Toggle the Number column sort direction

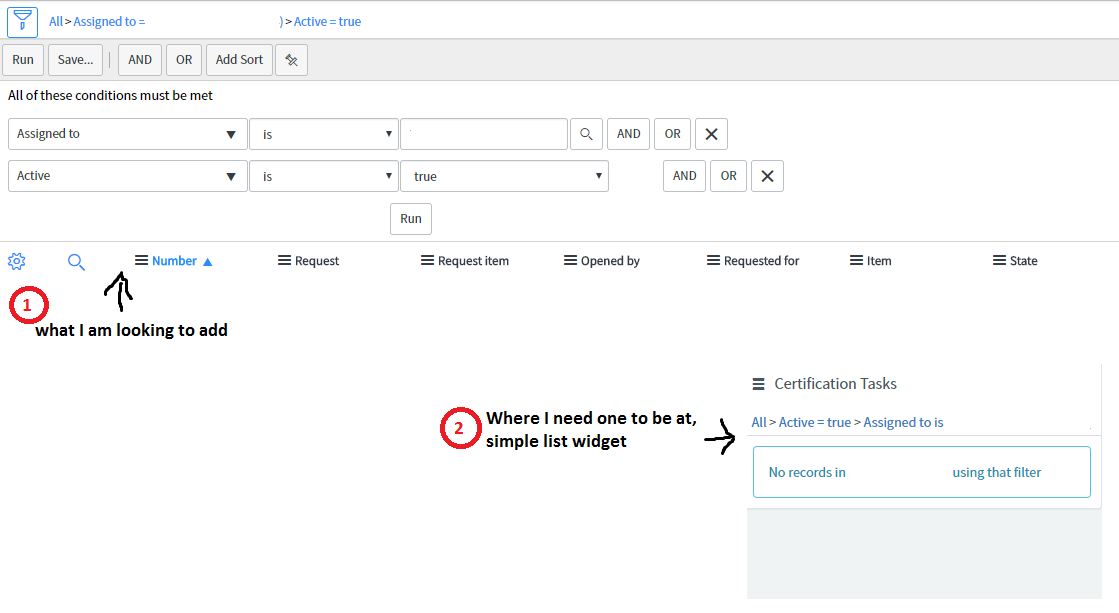(208, 260)
